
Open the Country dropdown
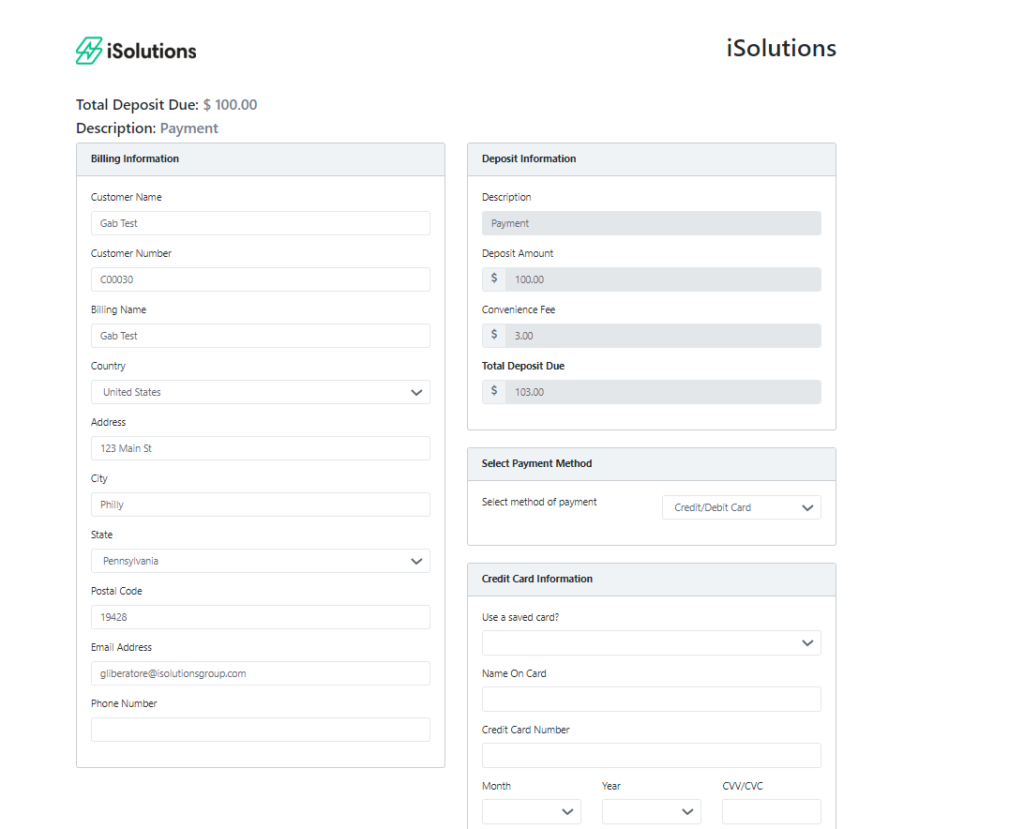(260, 392)
